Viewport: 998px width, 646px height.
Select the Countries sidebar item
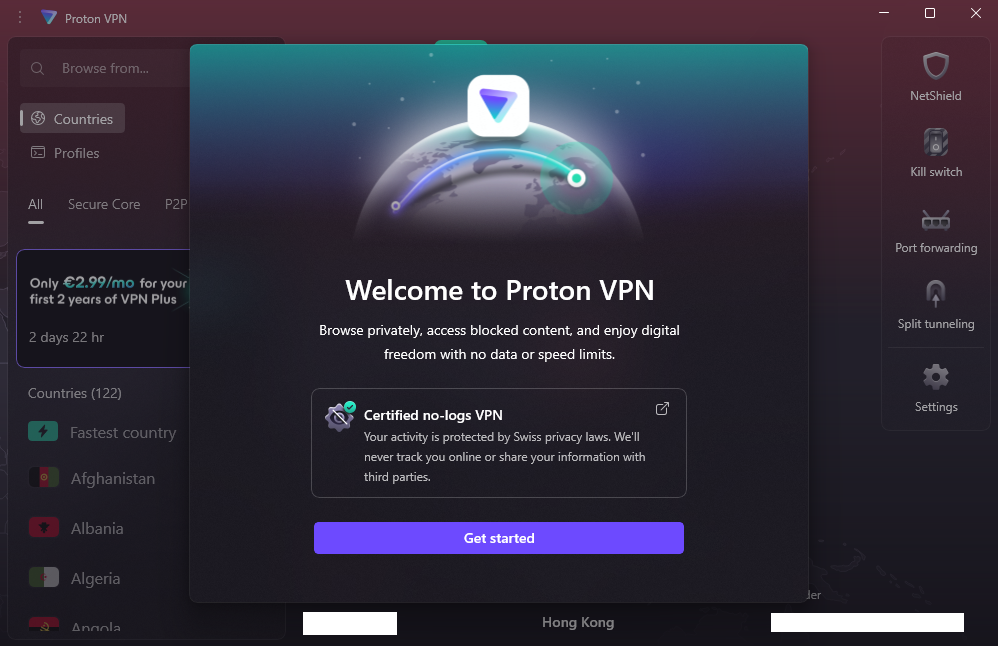(73, 118)
